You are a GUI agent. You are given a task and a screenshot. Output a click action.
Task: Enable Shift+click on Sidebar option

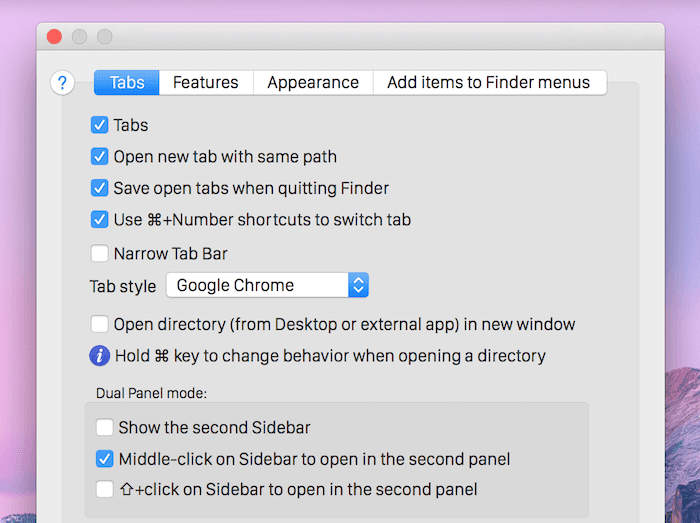[x=104, y=489]
